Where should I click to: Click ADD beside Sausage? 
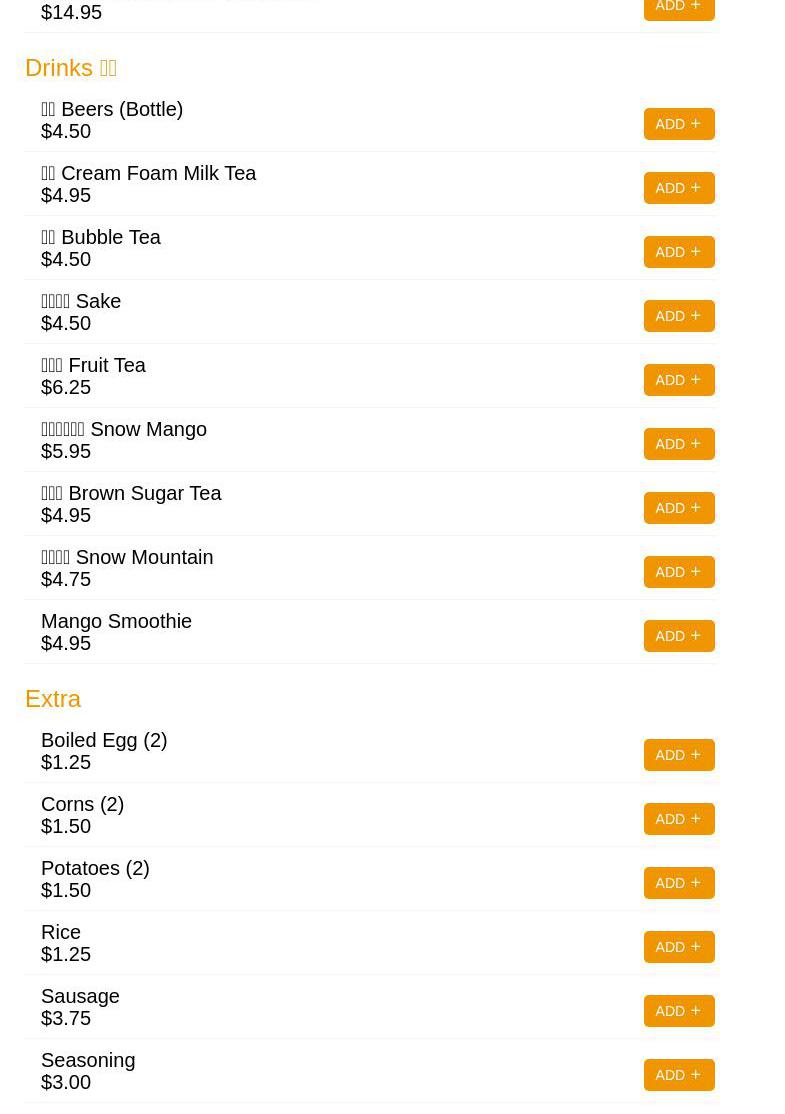[x=678, y=1011]
